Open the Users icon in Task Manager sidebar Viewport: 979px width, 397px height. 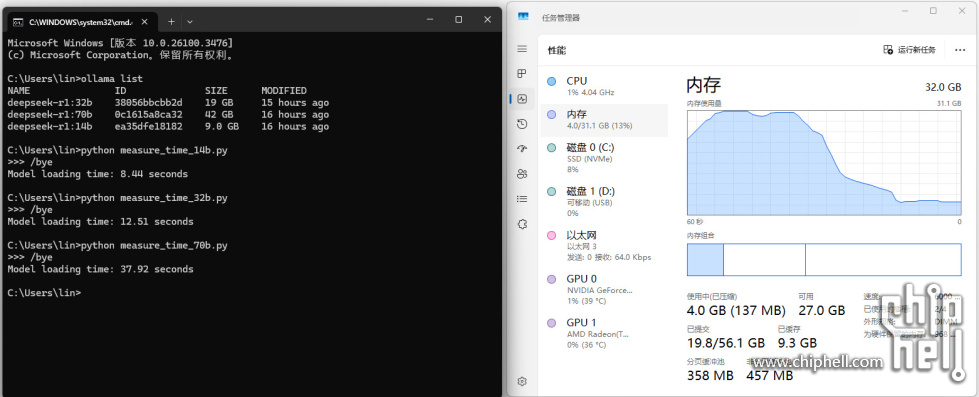[522, 174]
